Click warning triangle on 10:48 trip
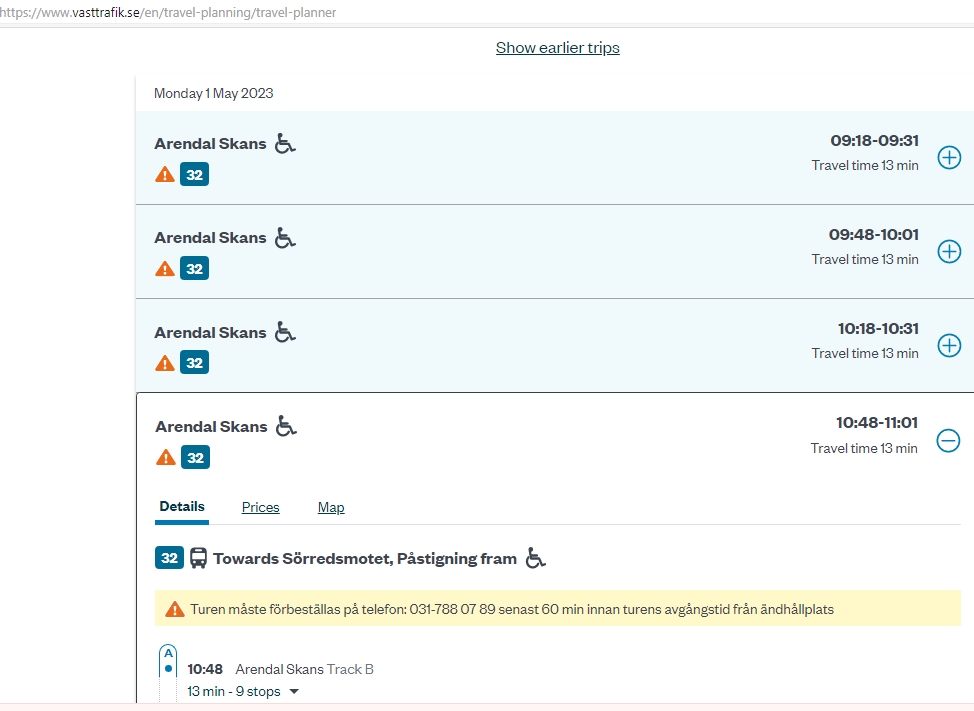 (166, 458)
